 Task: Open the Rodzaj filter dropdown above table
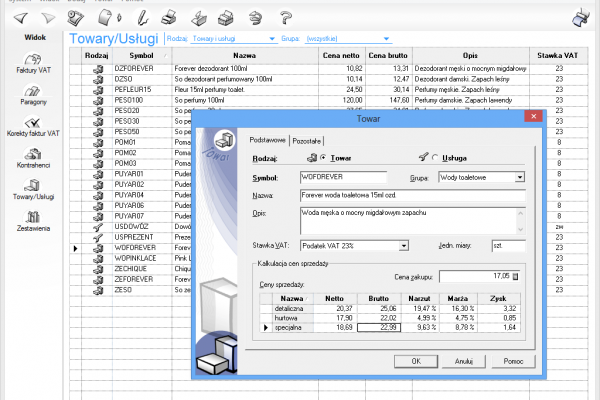[272, 37]
